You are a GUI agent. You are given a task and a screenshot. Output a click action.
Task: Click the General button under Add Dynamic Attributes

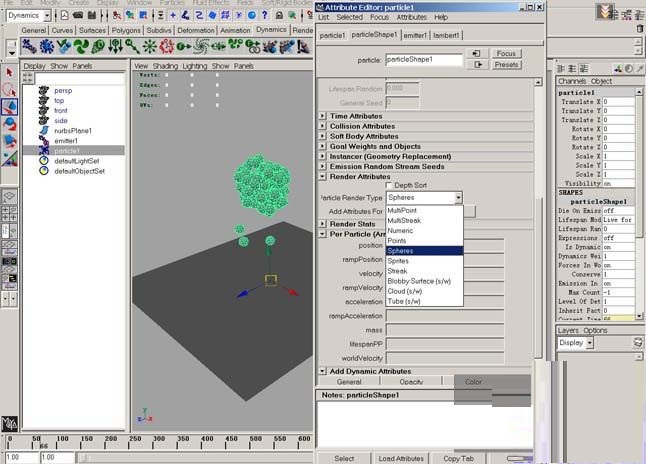point(349,382)
